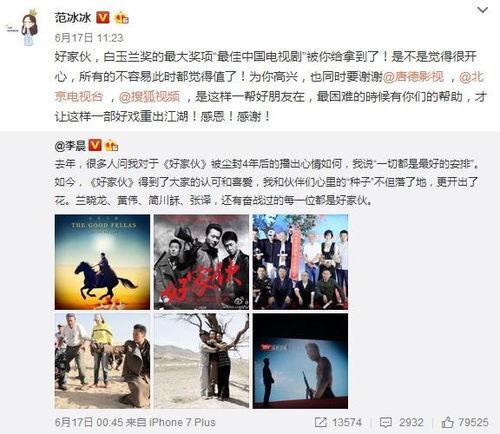Open the @搜狐视频 mention link

tap(150, 97)
